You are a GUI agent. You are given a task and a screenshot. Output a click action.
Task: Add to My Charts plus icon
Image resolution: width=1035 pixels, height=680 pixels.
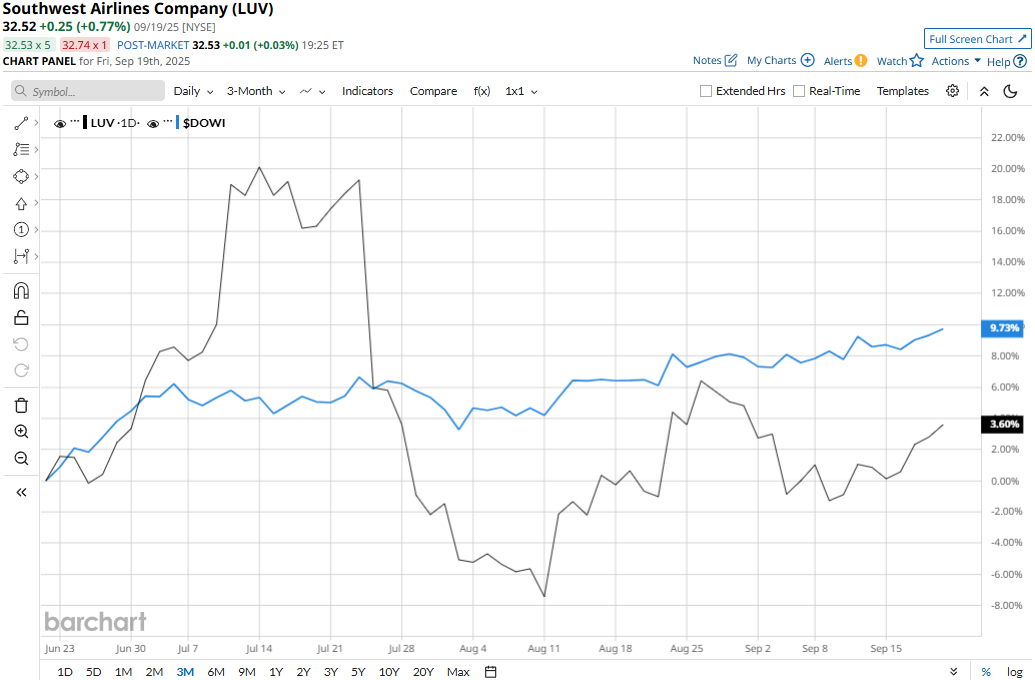pyautogui.click(x=807, y=60)
